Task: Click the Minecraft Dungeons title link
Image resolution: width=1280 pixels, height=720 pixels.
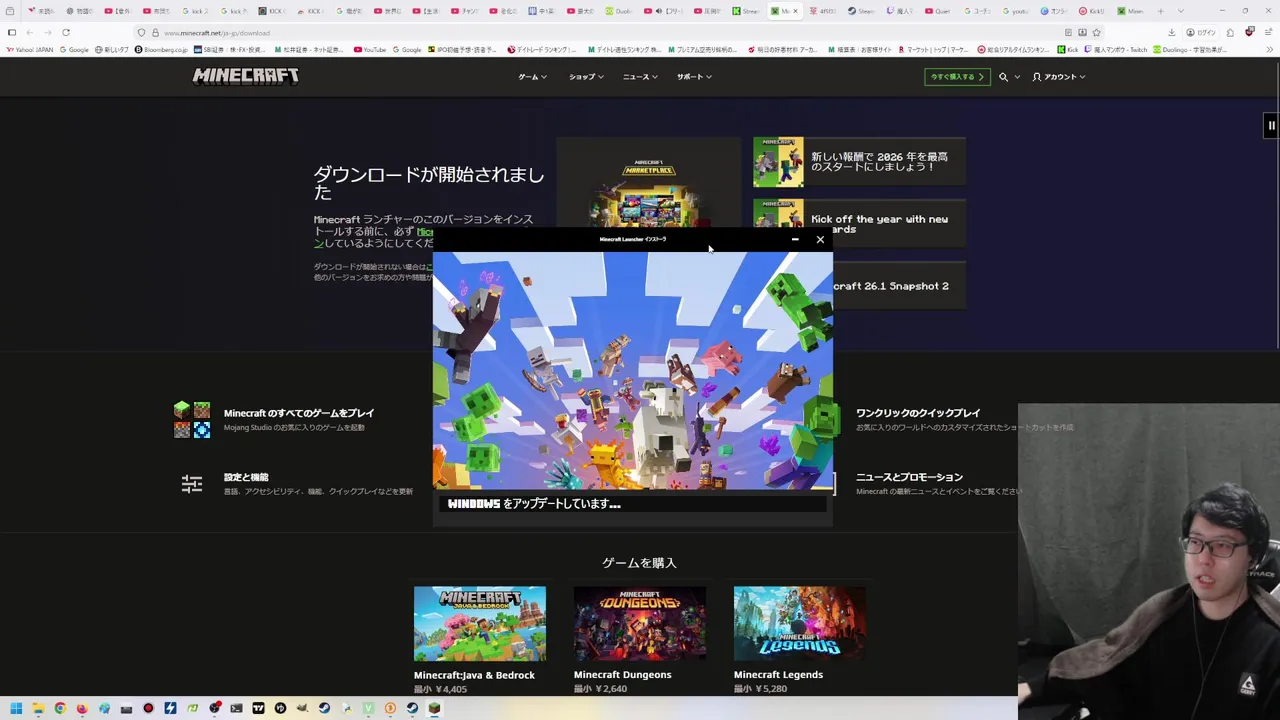Action: [622, 675]
